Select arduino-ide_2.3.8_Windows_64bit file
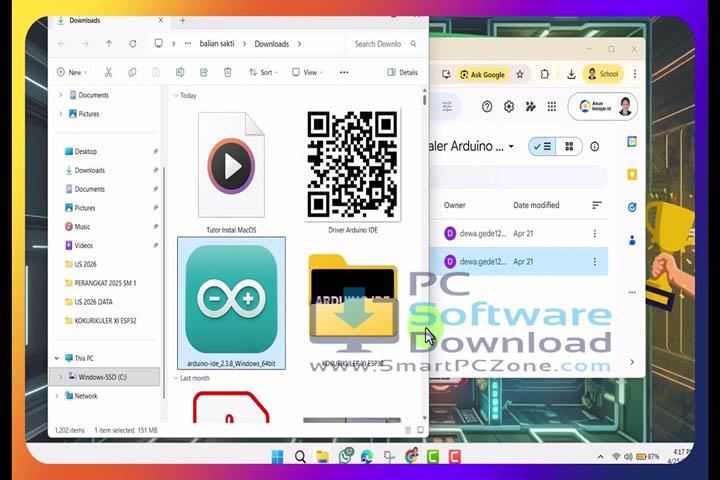 click(x=231, y=303)
